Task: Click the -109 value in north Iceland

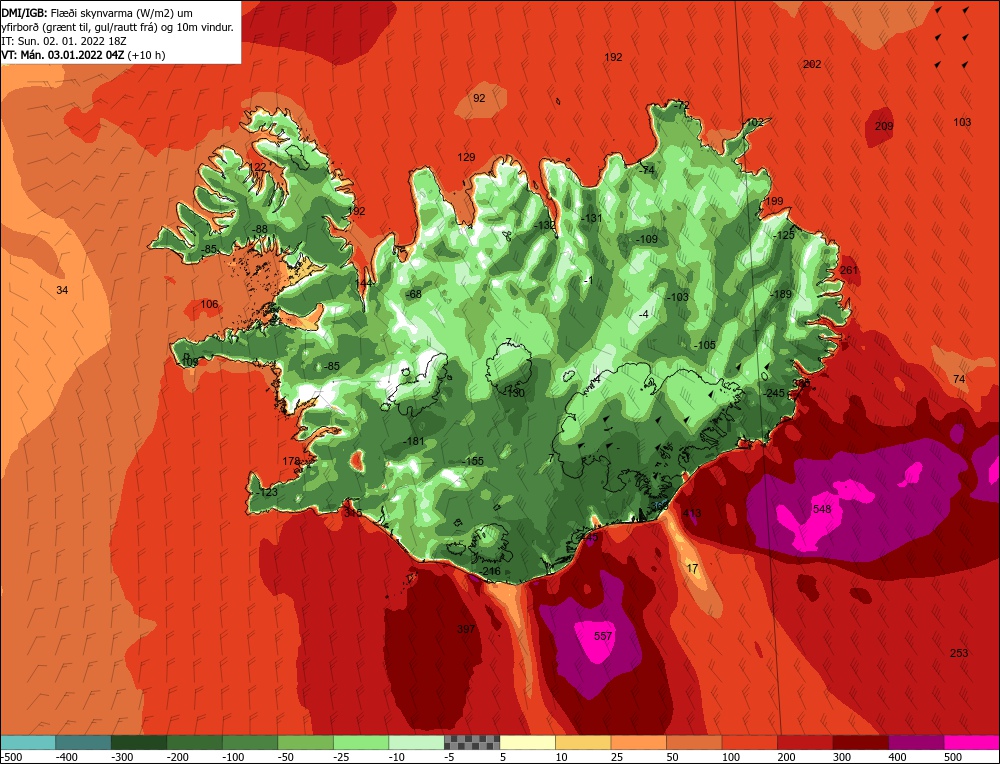Action: 646,239
